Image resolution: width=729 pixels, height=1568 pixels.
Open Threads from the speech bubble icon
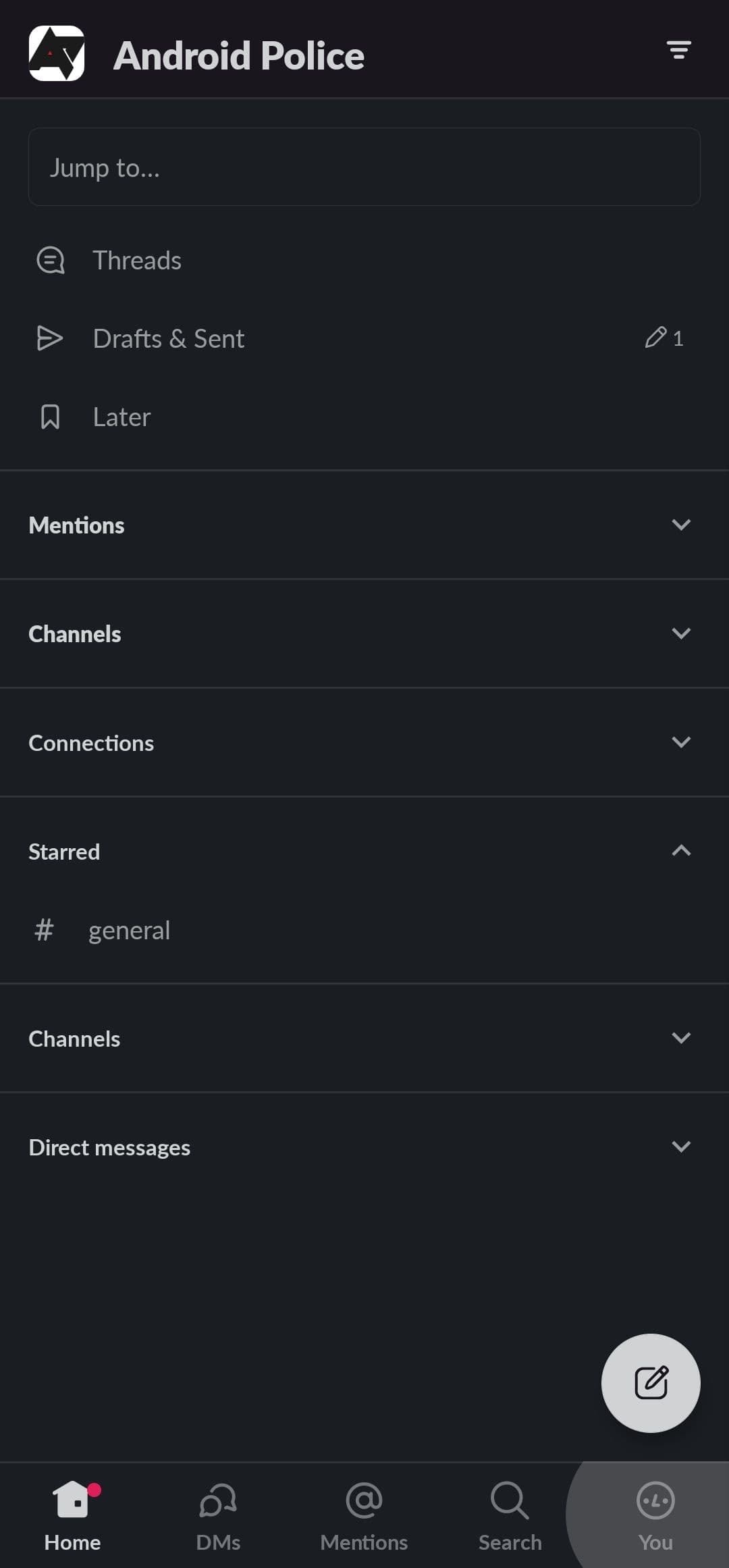(x=51, y=260)
